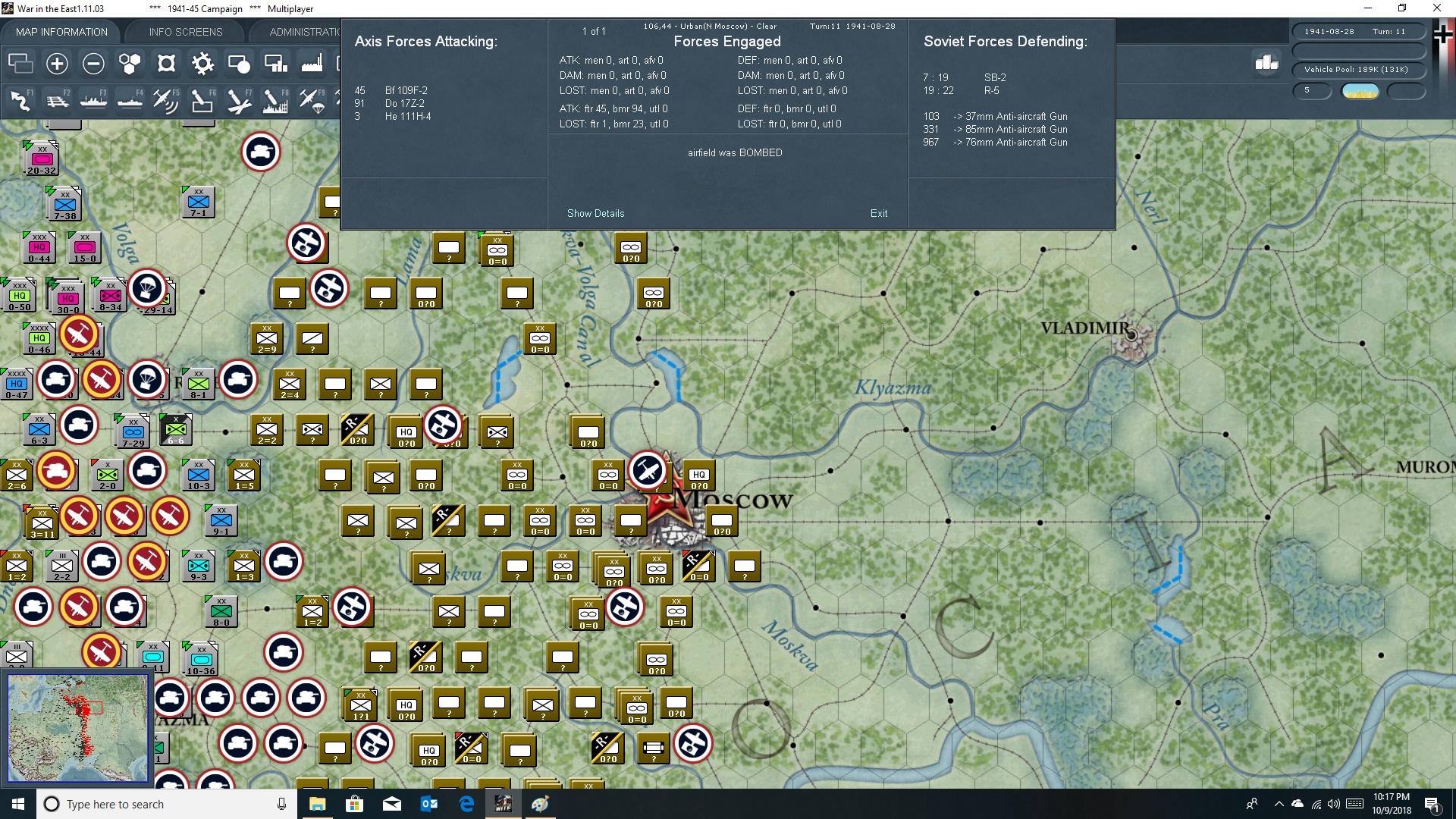The height and width of the screenshot is (819, 1456).
Task: Open Microsoft Edge from the taskbar
Action: (x=466, y=804)
